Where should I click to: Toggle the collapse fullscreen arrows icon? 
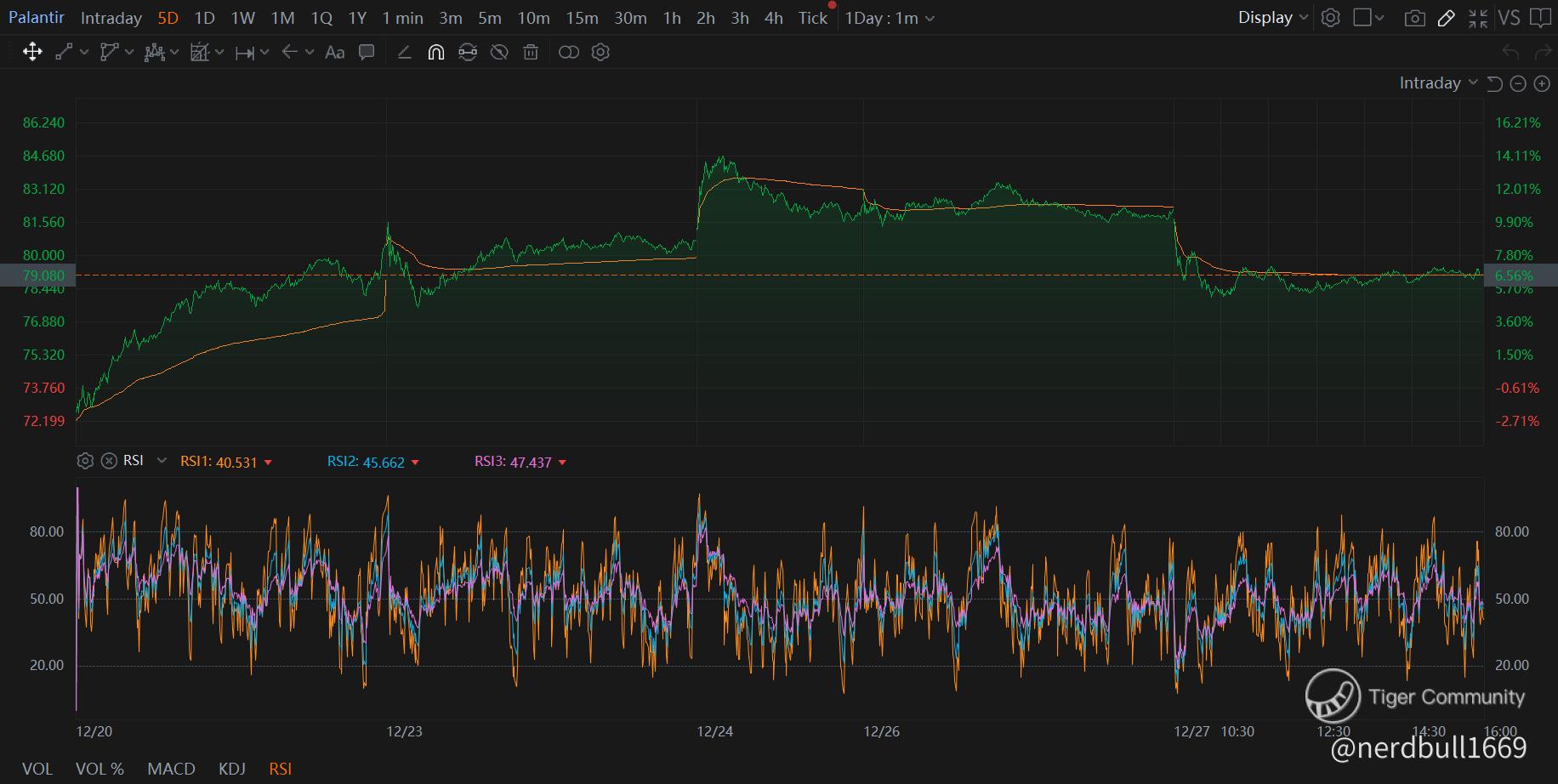(x=1478, y=18)
